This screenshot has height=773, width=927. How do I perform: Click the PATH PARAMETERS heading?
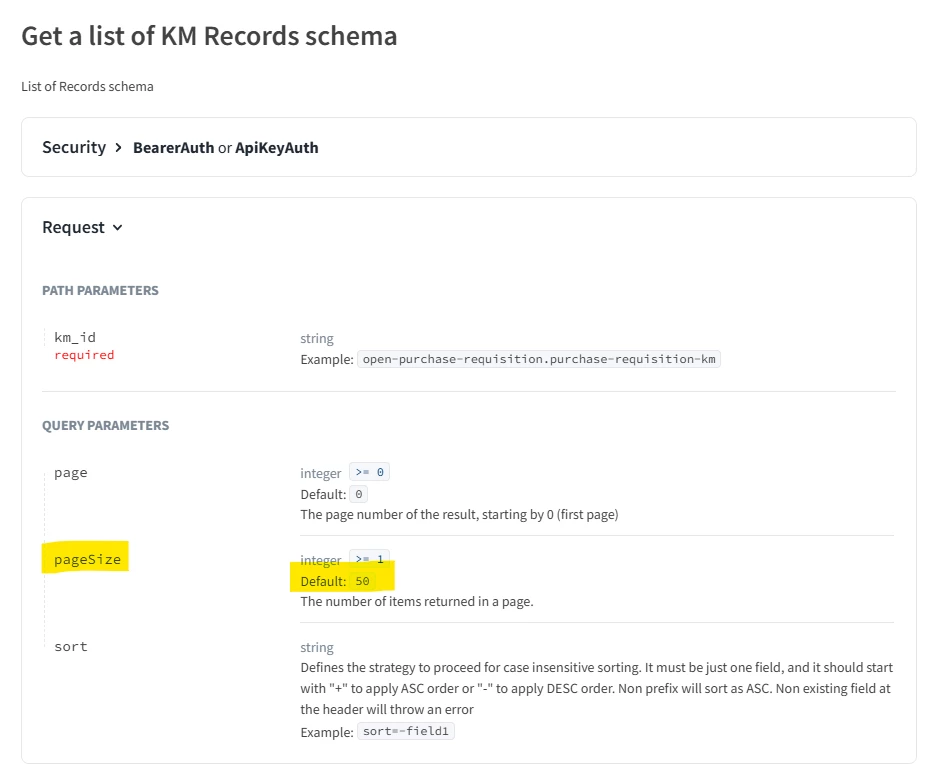[100, 291]
